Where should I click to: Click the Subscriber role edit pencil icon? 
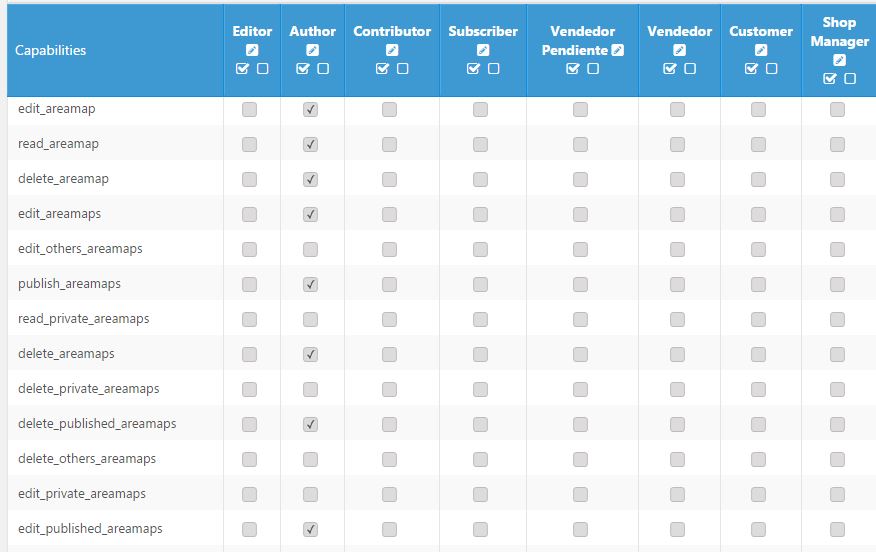click(483, 50)
